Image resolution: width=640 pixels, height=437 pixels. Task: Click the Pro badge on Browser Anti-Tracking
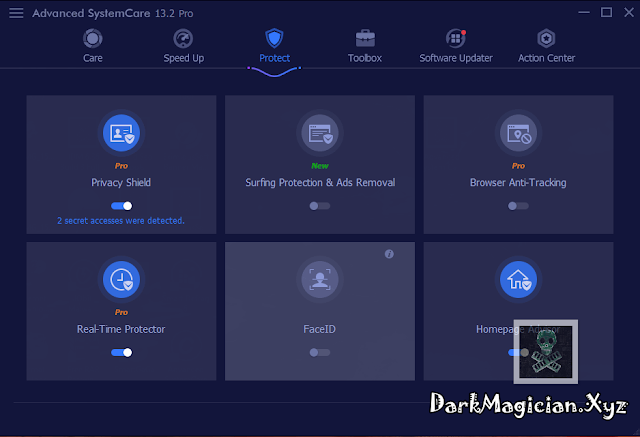coord(518,166)
